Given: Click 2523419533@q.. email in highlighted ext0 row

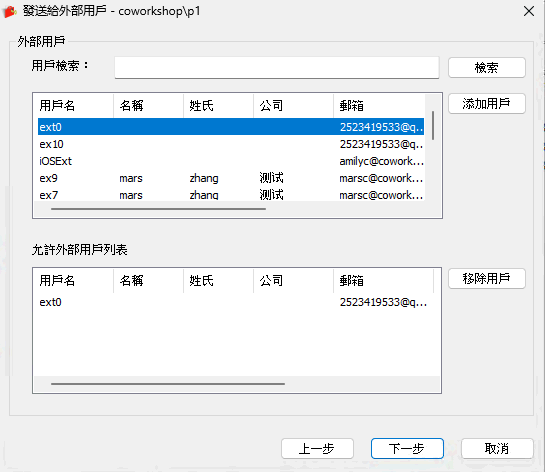Looking at the screenshot, I should coord(381,127).
